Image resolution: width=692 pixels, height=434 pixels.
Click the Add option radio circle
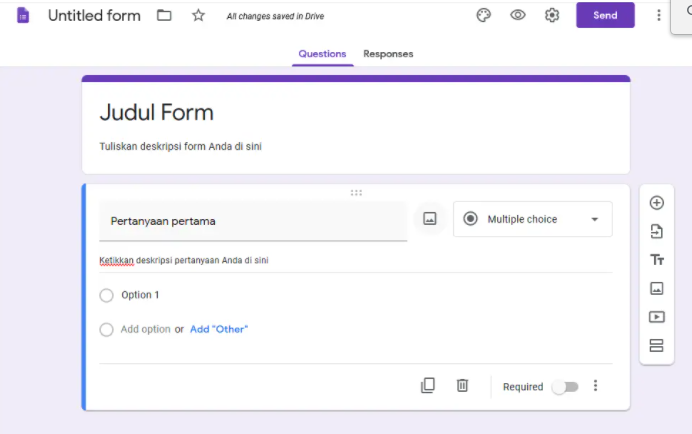pyautogui.click(x=106, y=329)
